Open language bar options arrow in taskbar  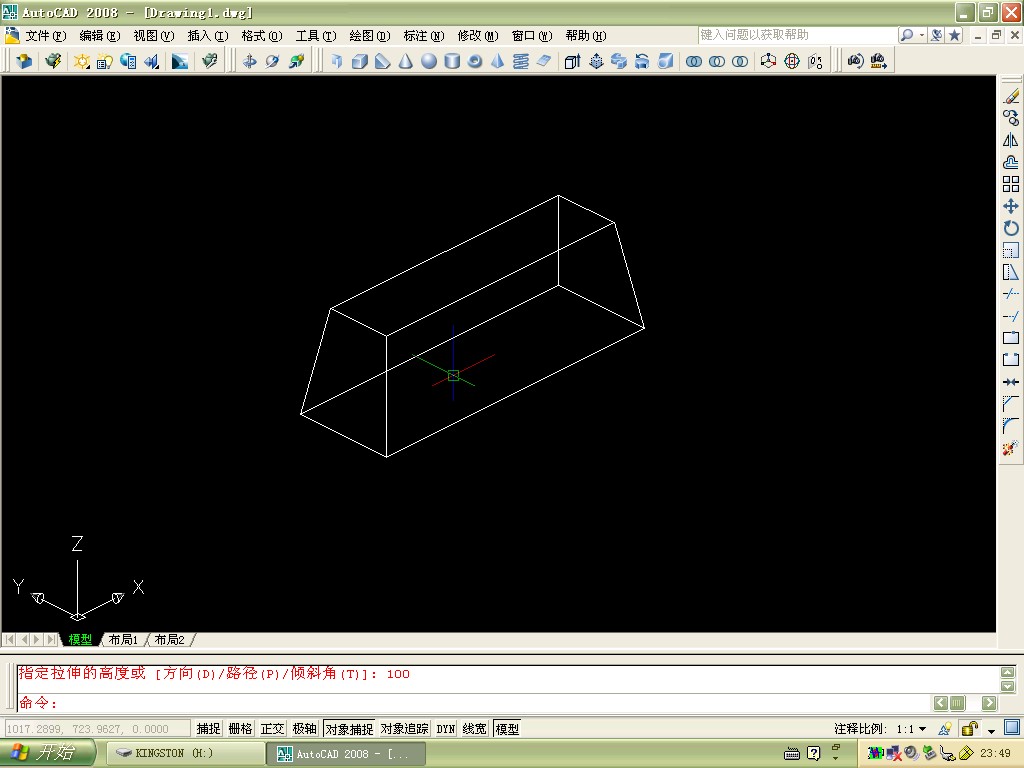pyautogui.click(x=835, y=758)
